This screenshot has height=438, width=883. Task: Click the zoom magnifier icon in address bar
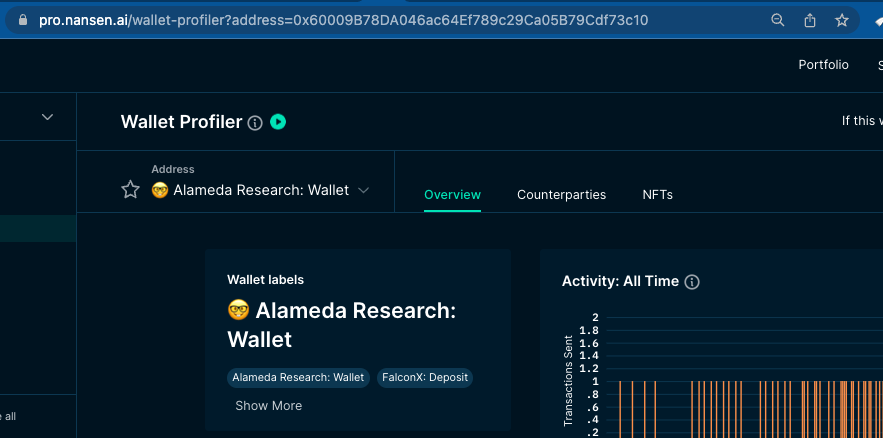tap(777, 20)
